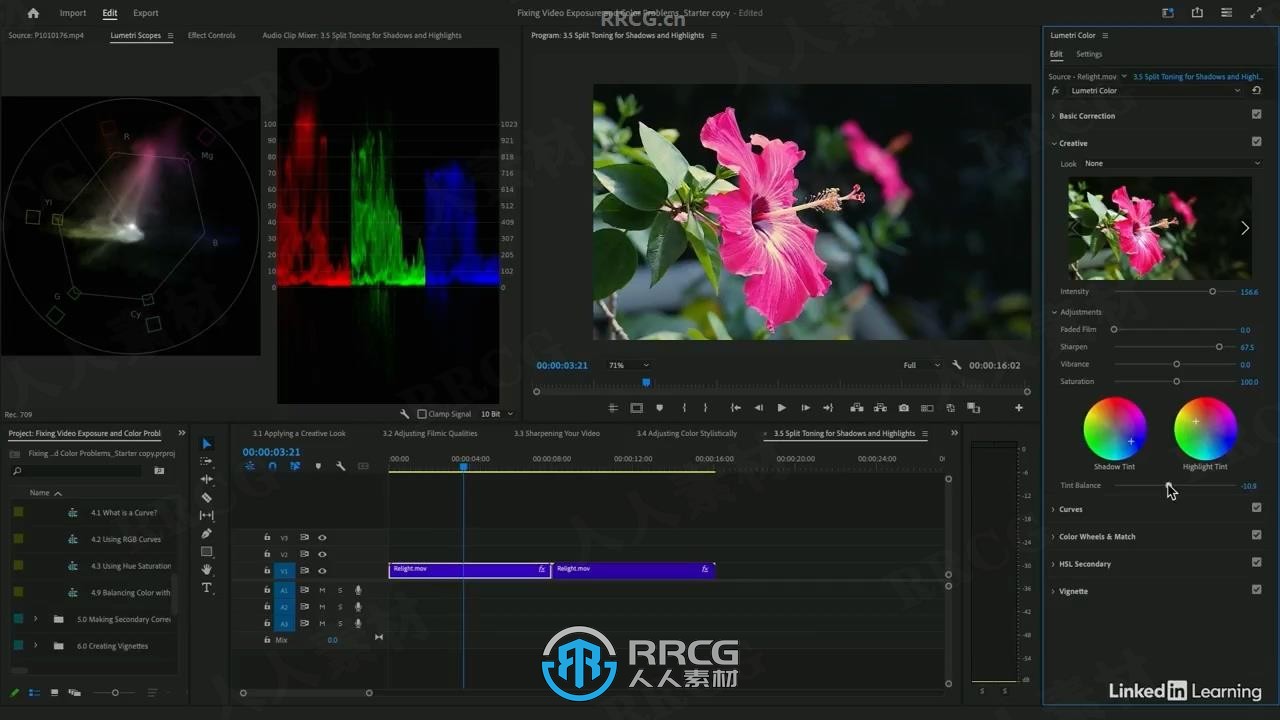Image resolution: width=1280 pixels, height=720 pixels.
Task: Hide track V1 with eye icon
Action: click(322, 571)
